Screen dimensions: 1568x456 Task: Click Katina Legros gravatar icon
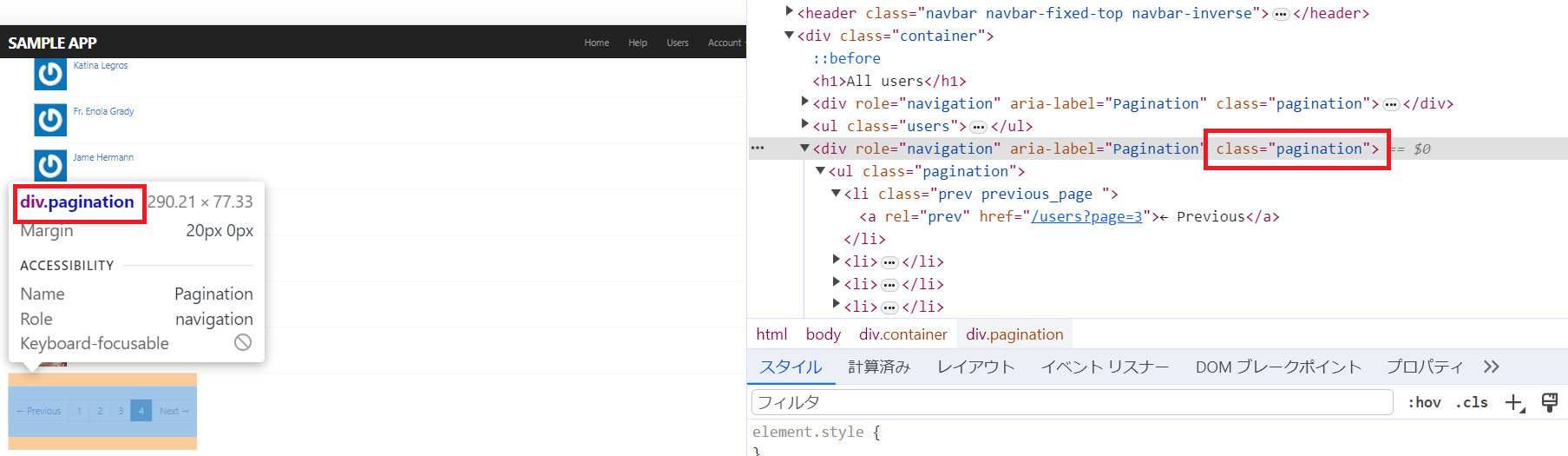click(50, 74)
